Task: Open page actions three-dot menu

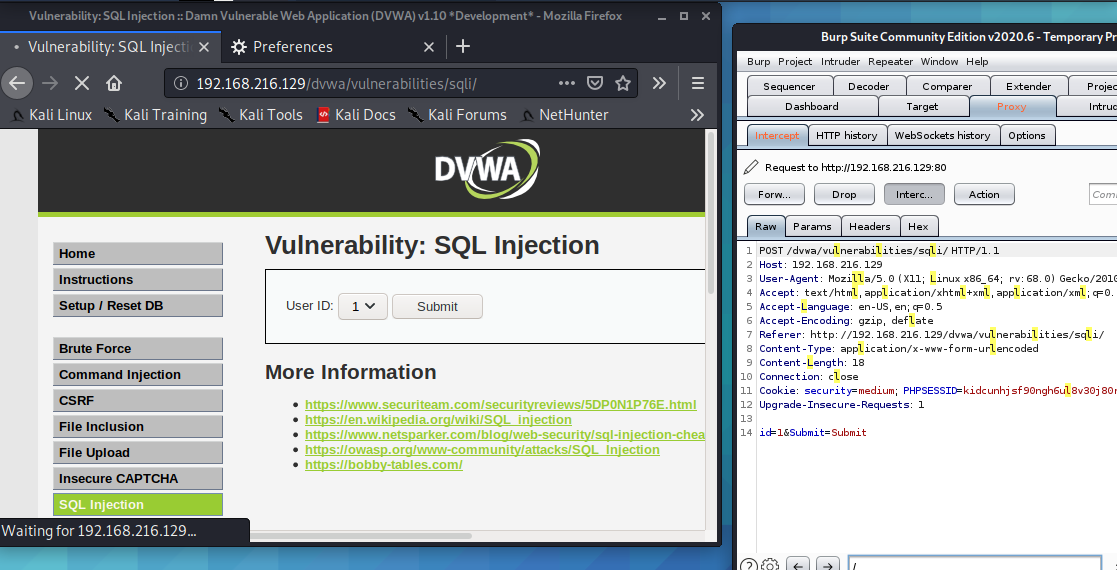Action: [567, 83]
